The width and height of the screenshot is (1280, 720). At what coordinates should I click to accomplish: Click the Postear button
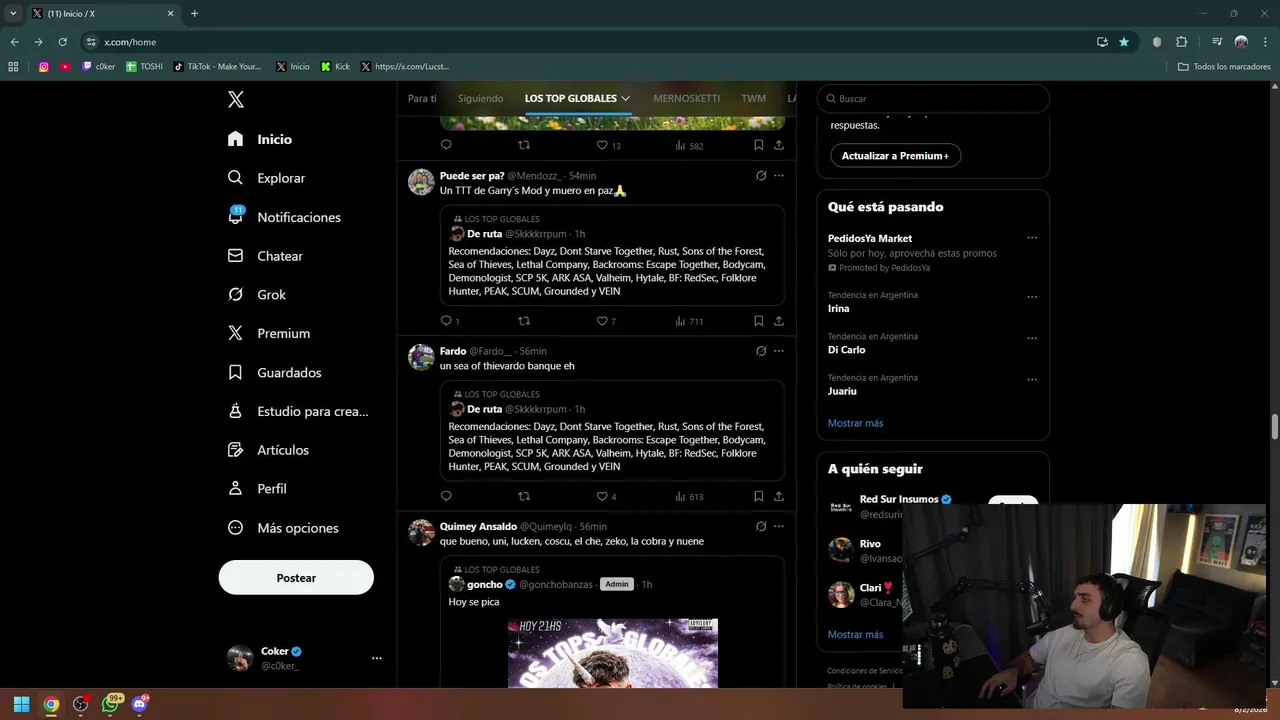coord(296,578)
